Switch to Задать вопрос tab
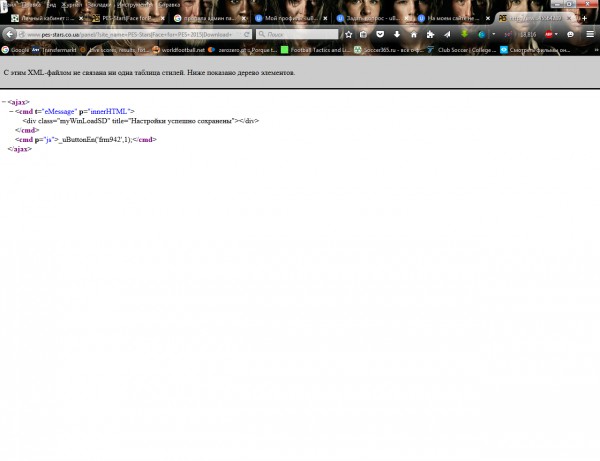 372,18
